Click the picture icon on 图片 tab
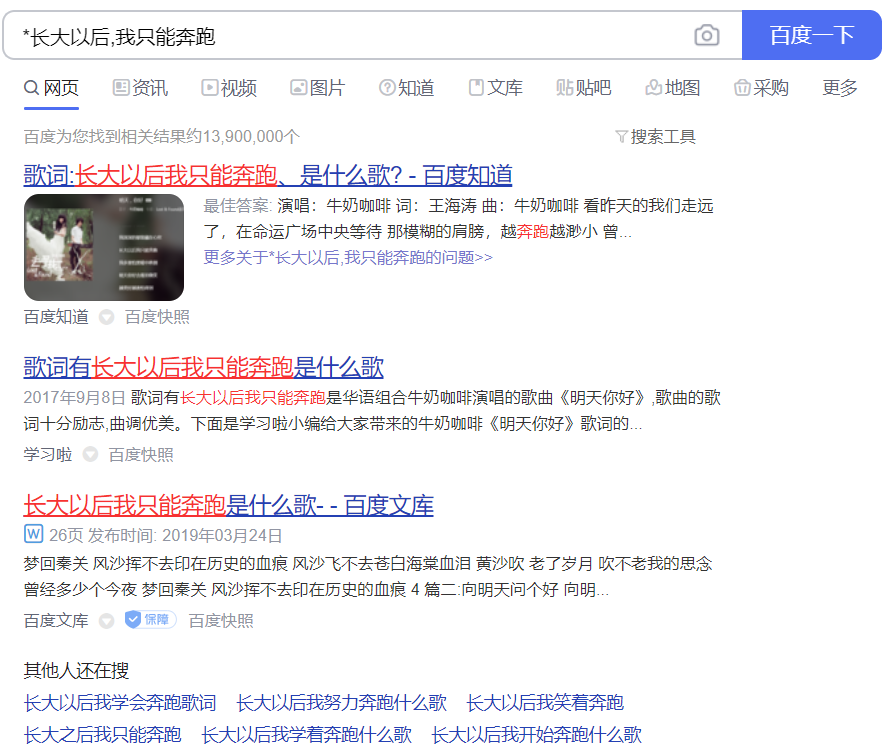 pyautogui.click(x=299, y=88)
